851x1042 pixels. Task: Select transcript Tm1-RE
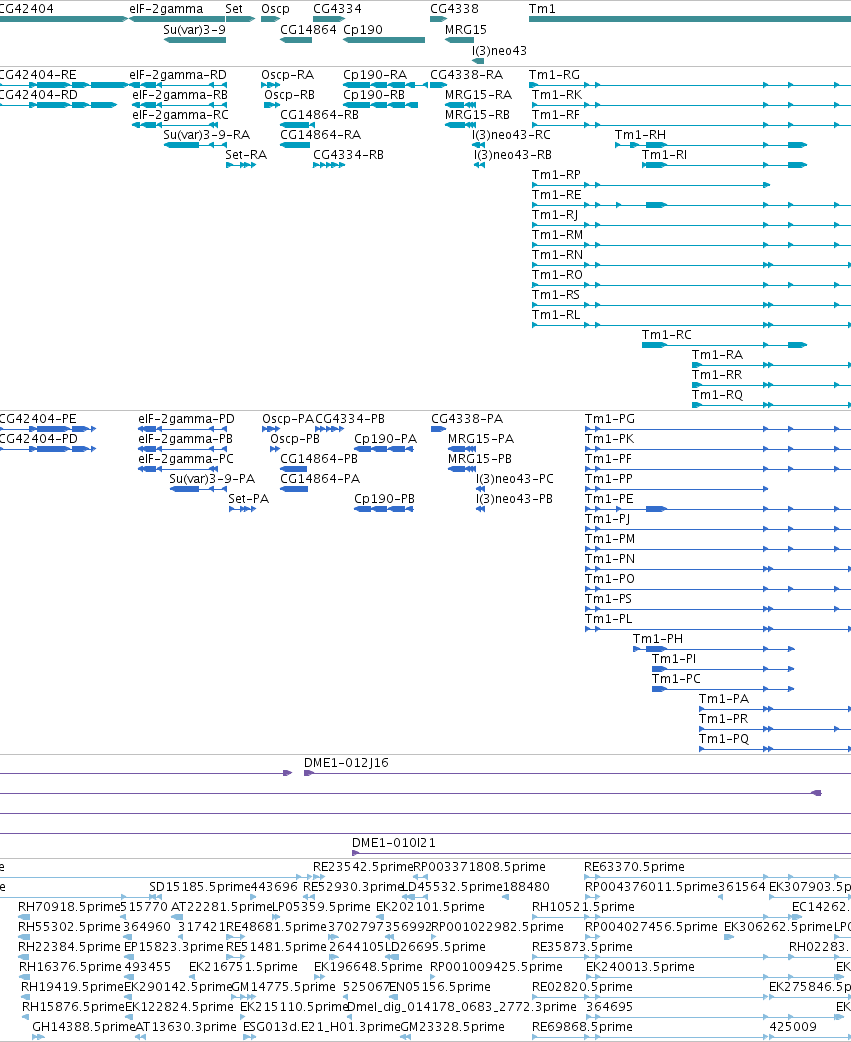pyautogui.click(x=557, y=195)
